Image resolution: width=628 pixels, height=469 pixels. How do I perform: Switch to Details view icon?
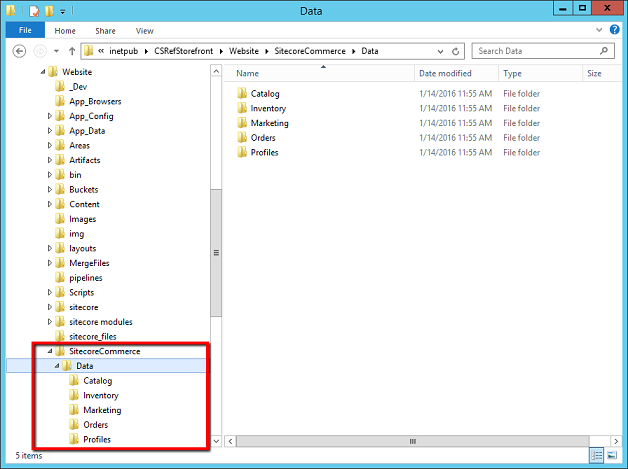[597, 455]
